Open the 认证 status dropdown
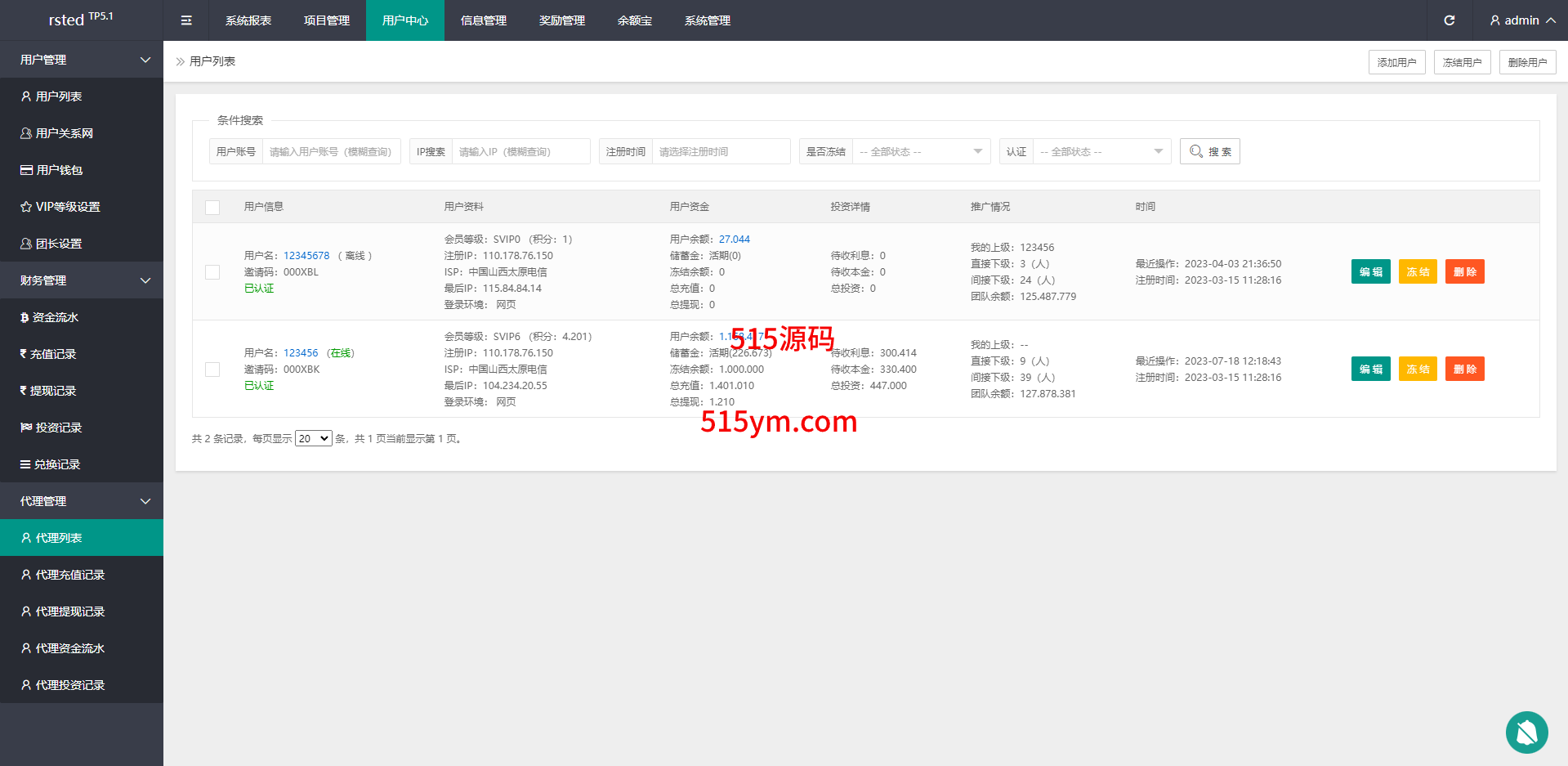This screenshot has width=1568, height=766. (x=1101, y=151)
